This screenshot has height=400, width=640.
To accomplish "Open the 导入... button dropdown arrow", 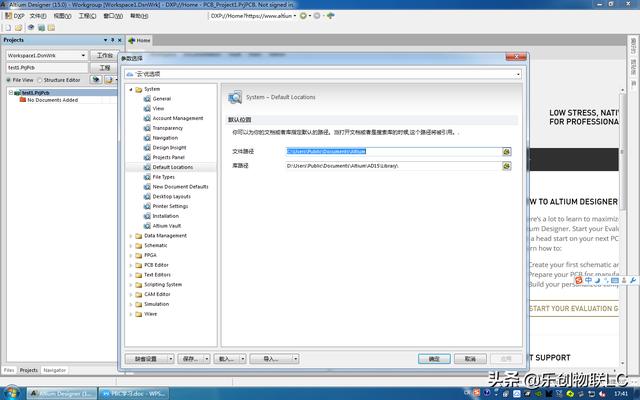I will (295, 359).
